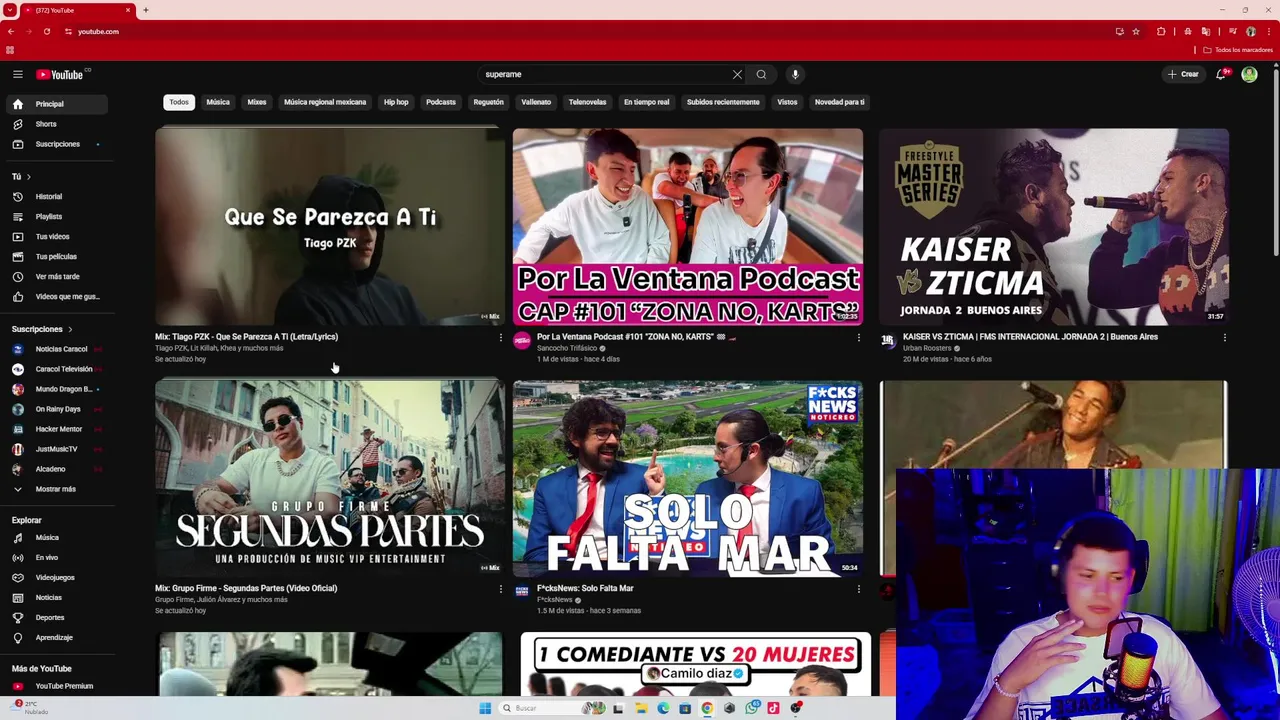Viewport: 1280px width, 720px height.
Task: Select the Novedad para ti chip
Action: 840,102
